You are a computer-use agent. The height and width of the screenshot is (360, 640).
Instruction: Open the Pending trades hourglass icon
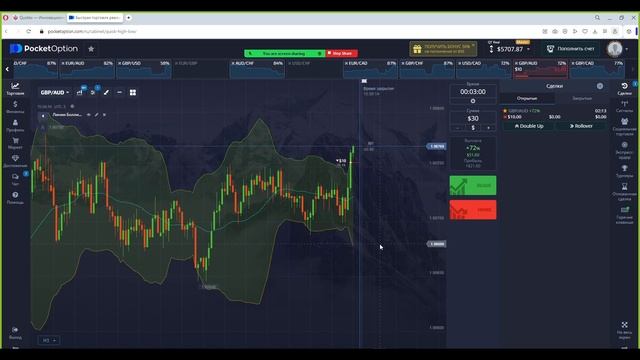624,192
